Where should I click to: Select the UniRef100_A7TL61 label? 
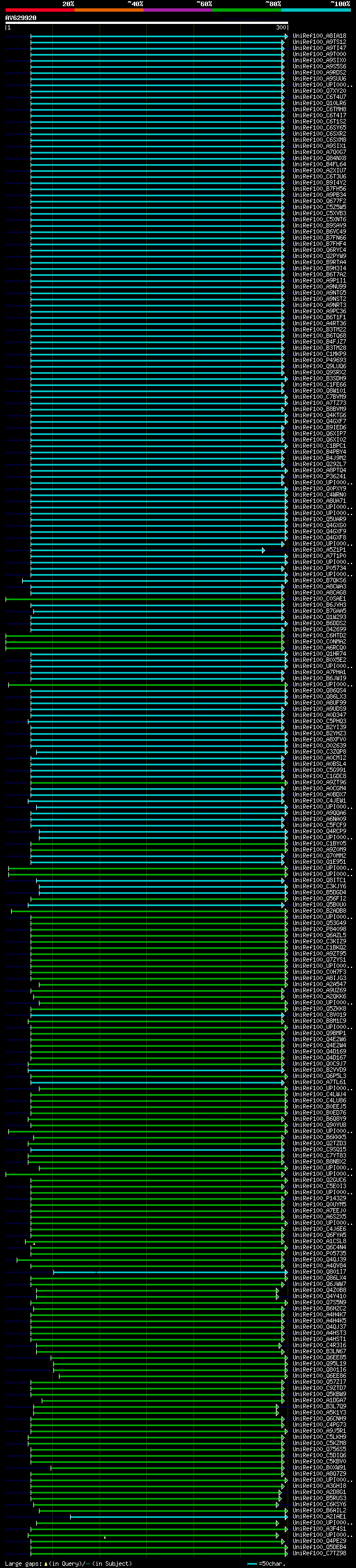(x=319, y=1082)
